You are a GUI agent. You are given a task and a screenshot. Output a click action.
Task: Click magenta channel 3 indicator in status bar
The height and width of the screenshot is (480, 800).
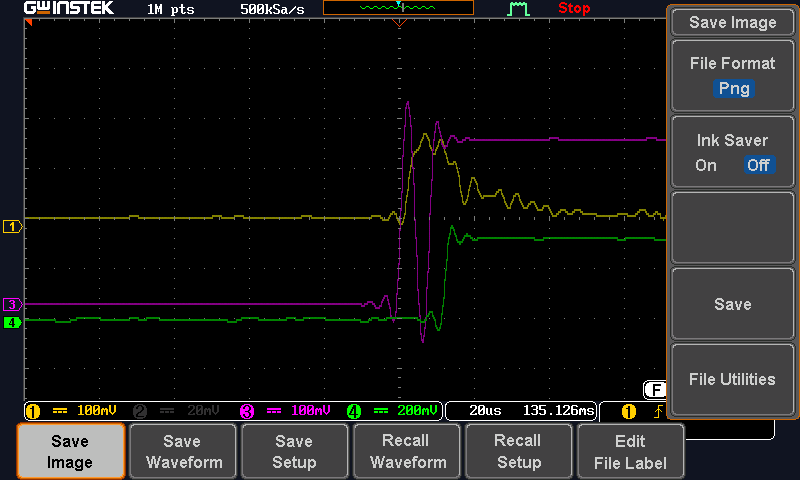[x=247, y=411]
